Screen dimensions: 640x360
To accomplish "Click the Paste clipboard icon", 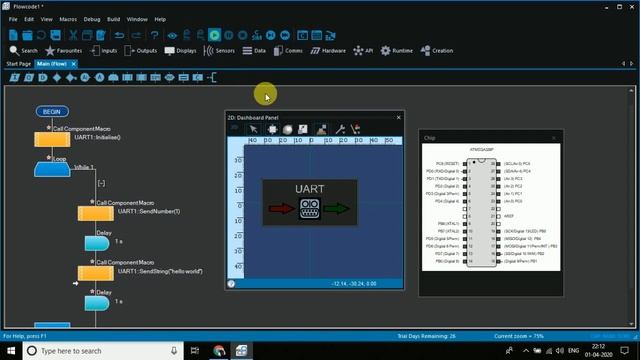I will (101, 35).
